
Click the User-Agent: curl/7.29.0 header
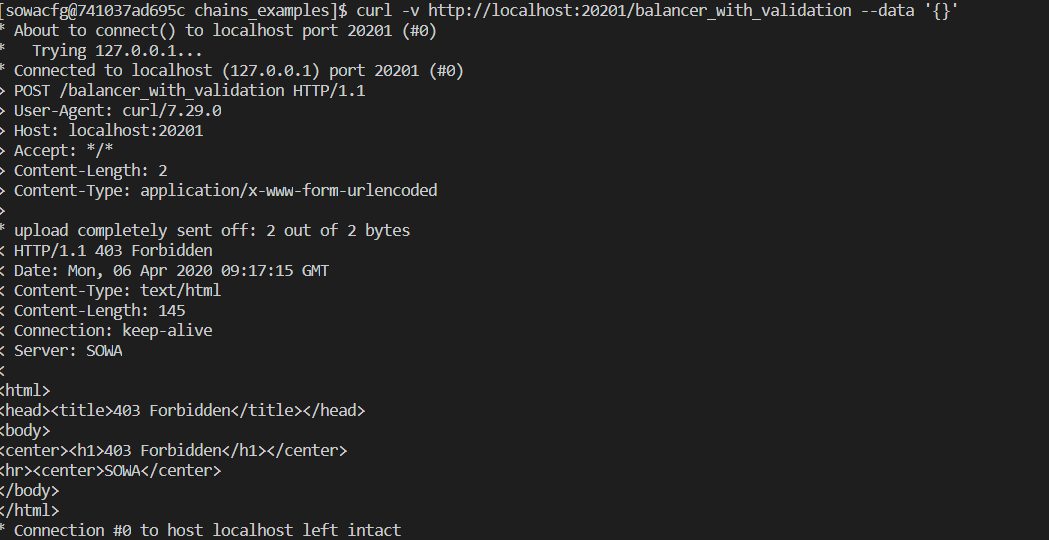(x=117, y=110)
